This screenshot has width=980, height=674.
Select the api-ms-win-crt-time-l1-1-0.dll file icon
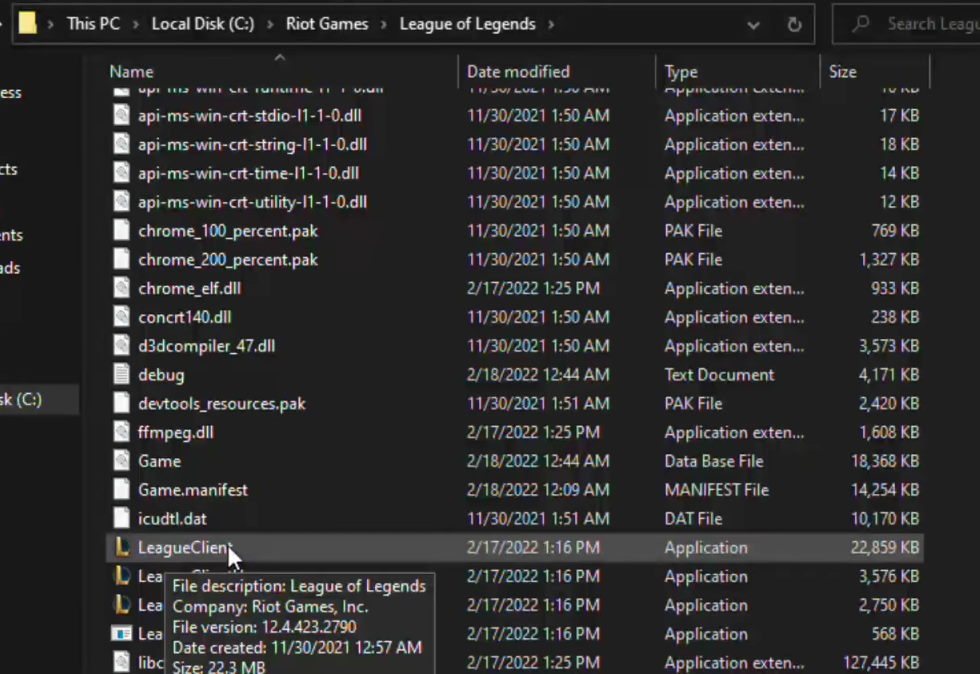[x=122, y=173]
